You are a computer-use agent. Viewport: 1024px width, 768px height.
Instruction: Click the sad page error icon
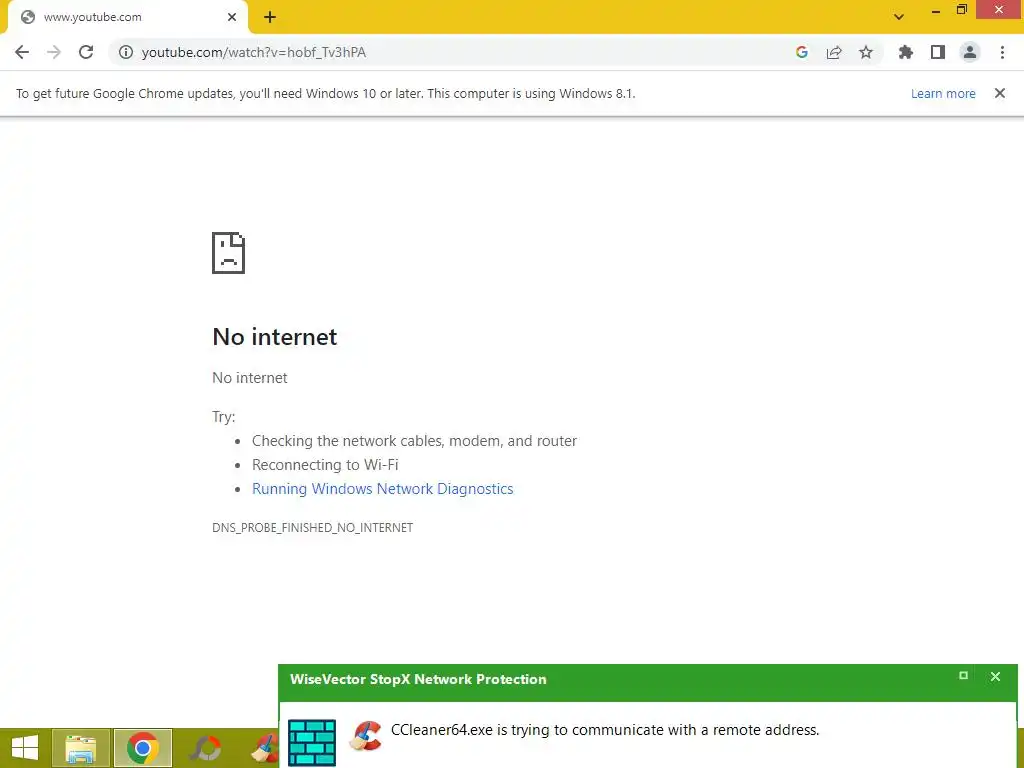[229, 253]
